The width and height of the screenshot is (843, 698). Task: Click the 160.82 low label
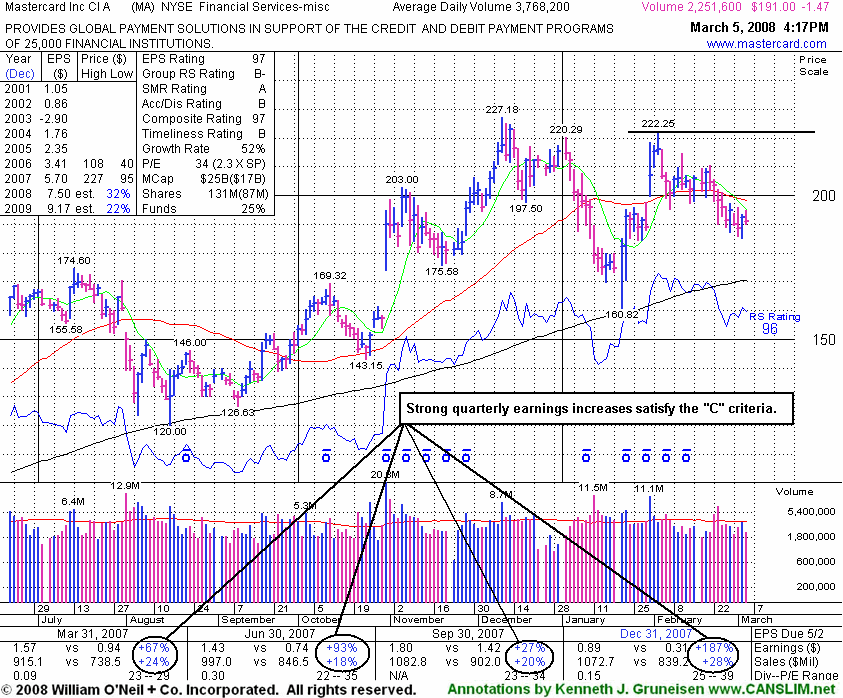click(x=621, y=315)
